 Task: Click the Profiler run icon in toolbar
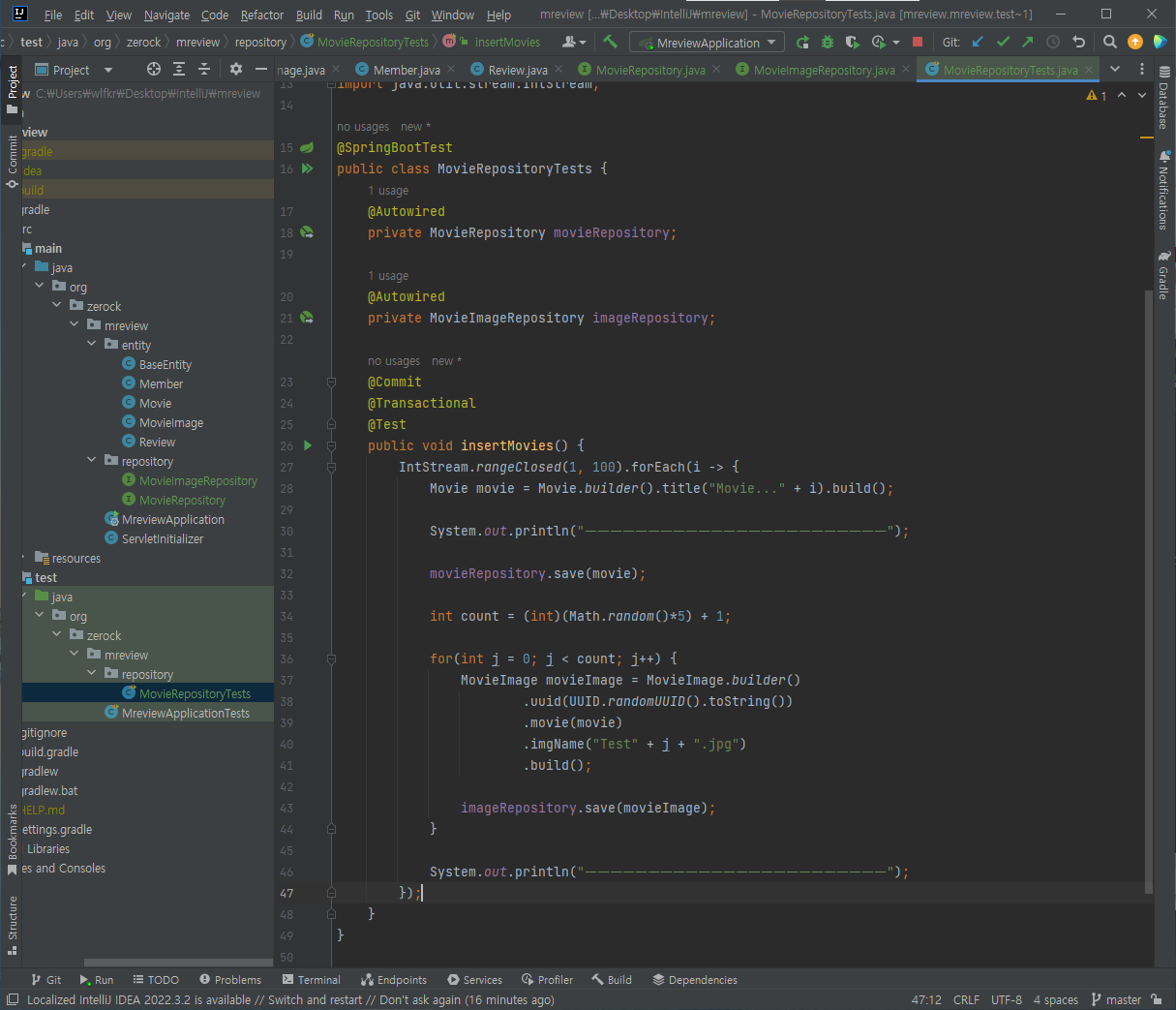[879, 42]
